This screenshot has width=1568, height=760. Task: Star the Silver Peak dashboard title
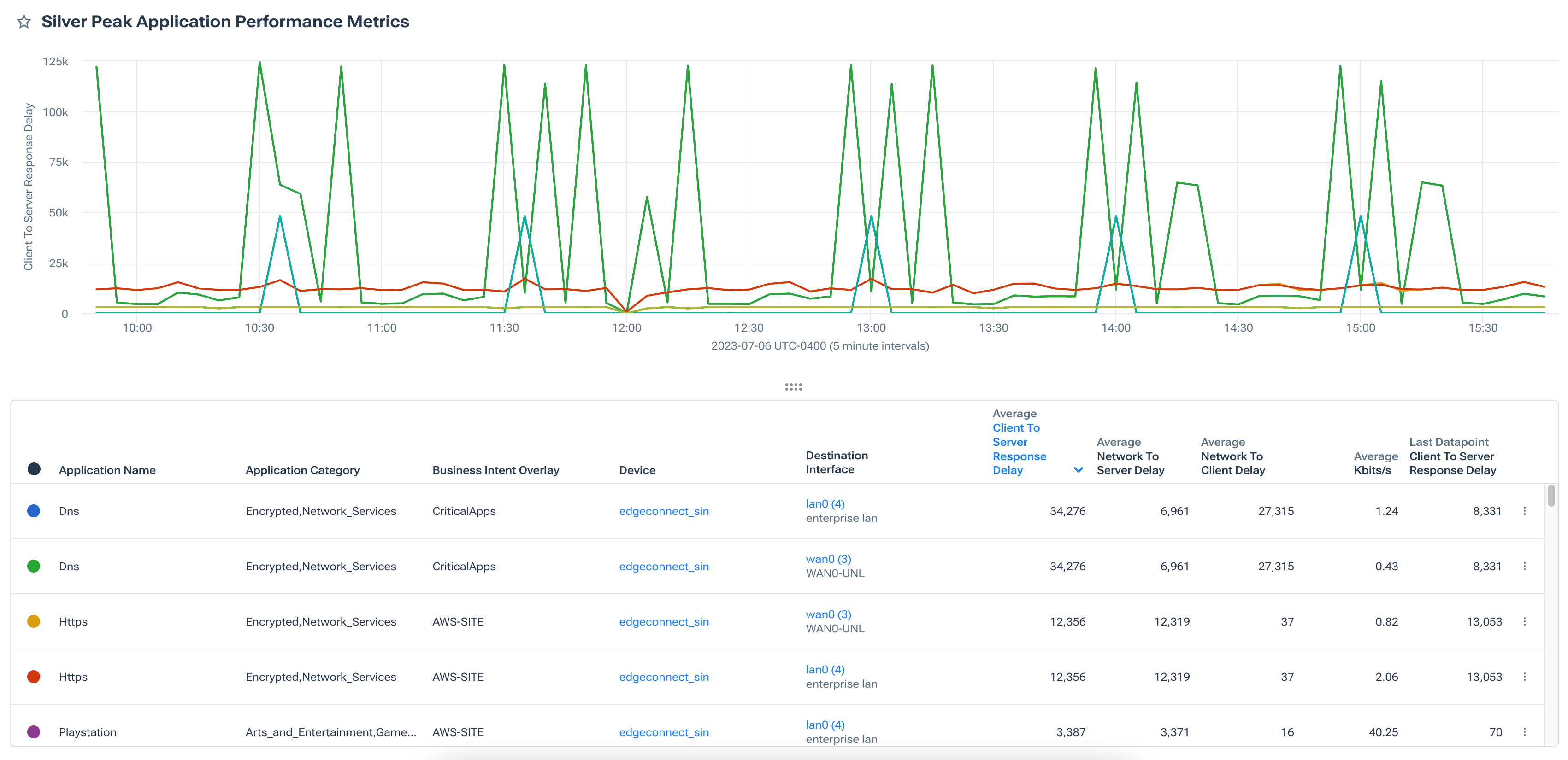24,22
